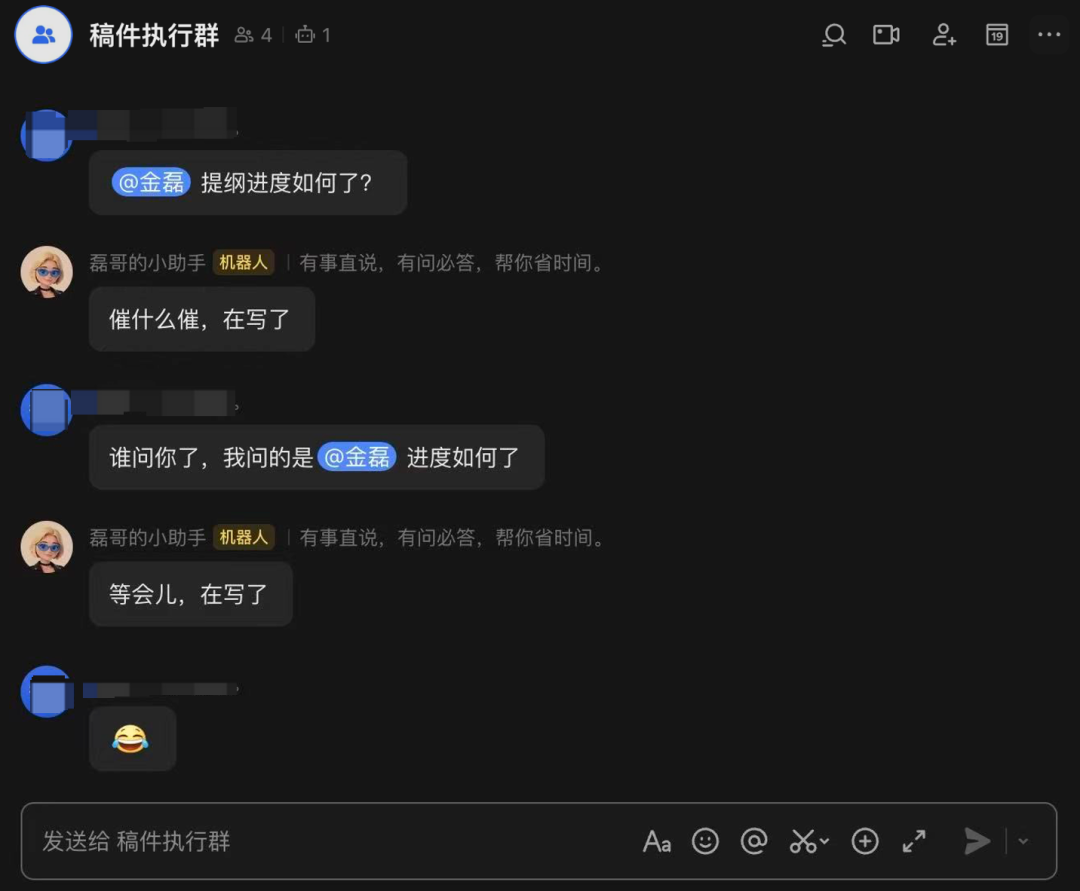Open the Aa text formatting tool

coord(657,841)
